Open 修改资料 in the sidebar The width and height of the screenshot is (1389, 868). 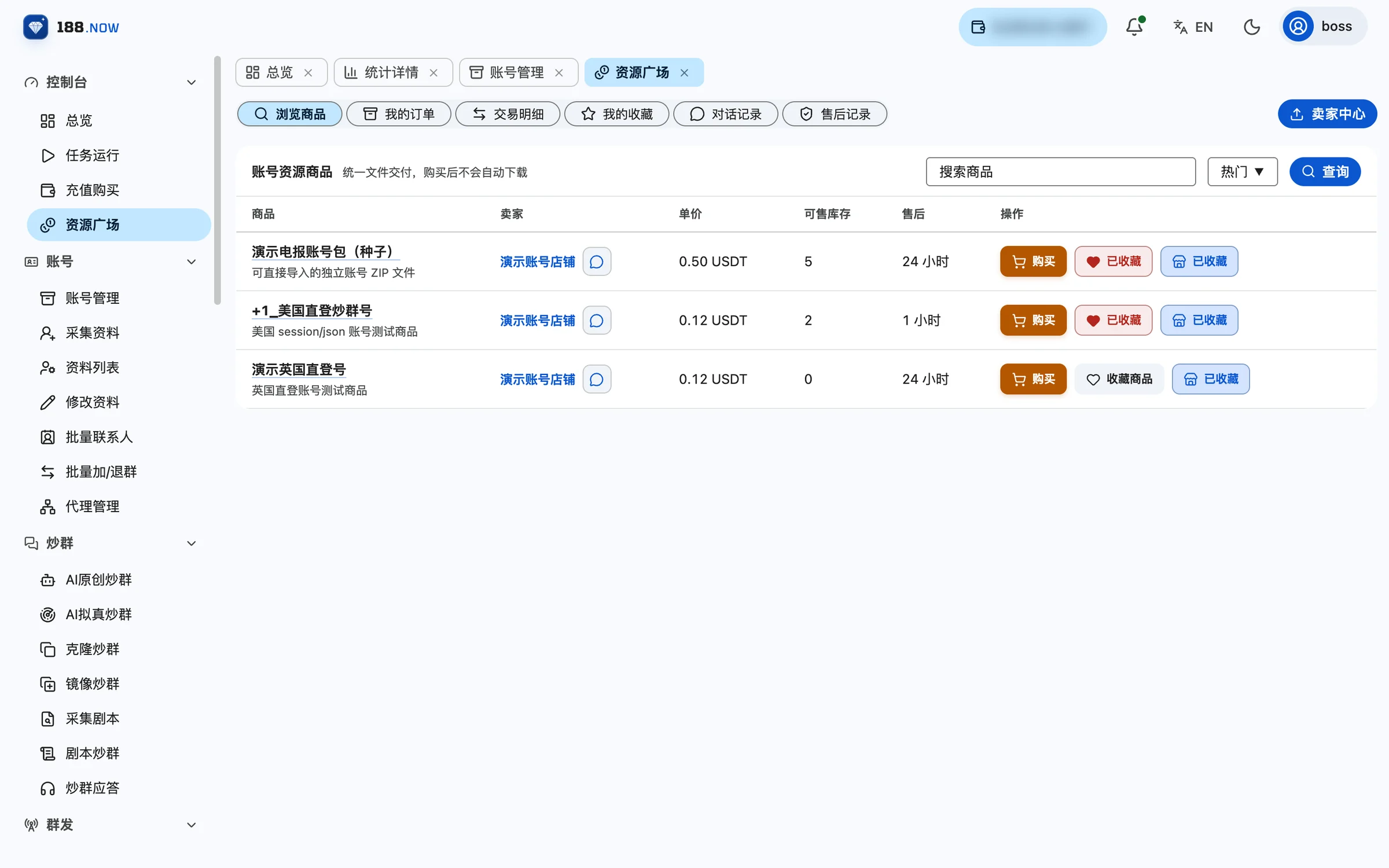[119, 402]
